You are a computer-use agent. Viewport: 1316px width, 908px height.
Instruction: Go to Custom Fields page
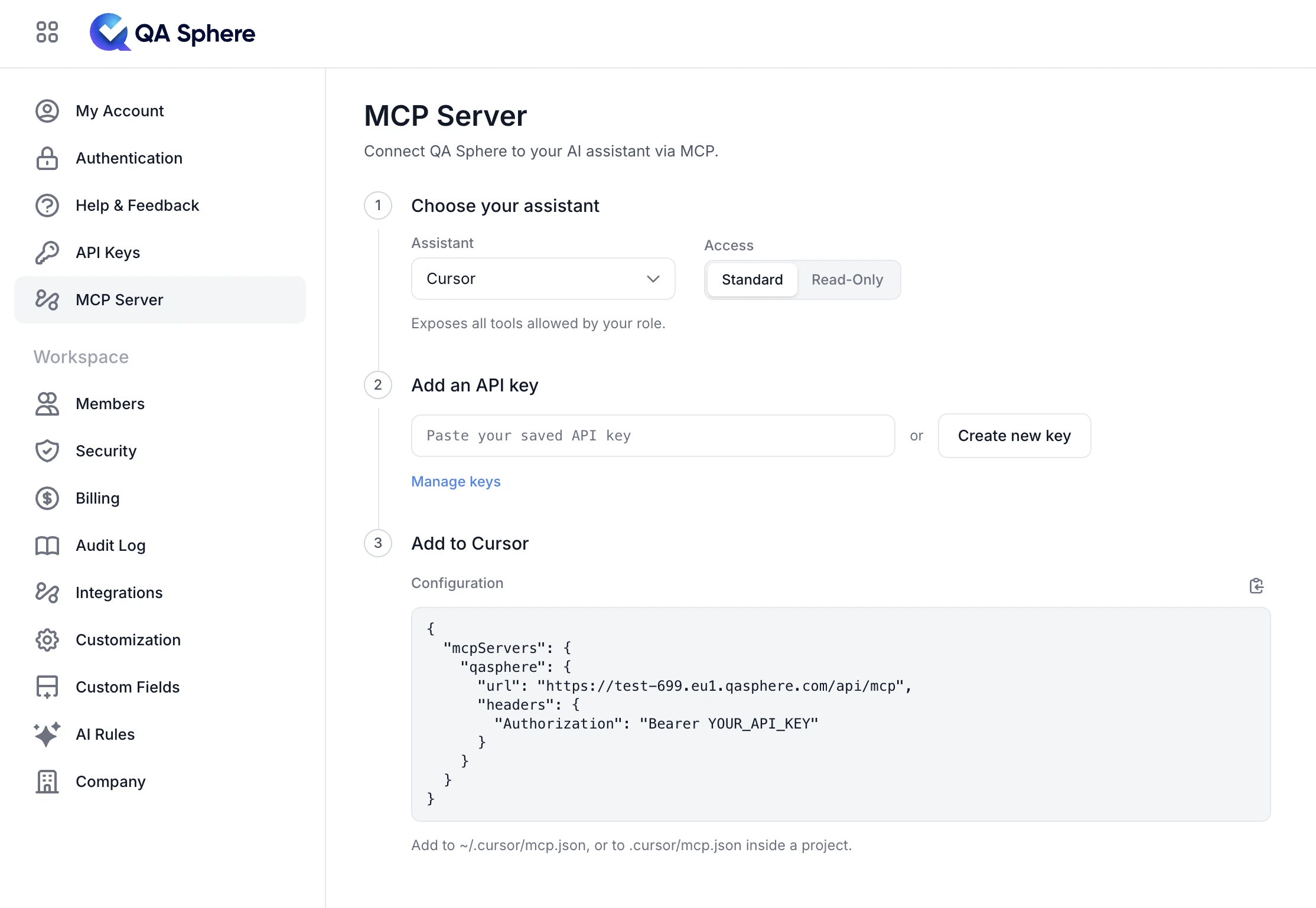(x=160, y=687)
